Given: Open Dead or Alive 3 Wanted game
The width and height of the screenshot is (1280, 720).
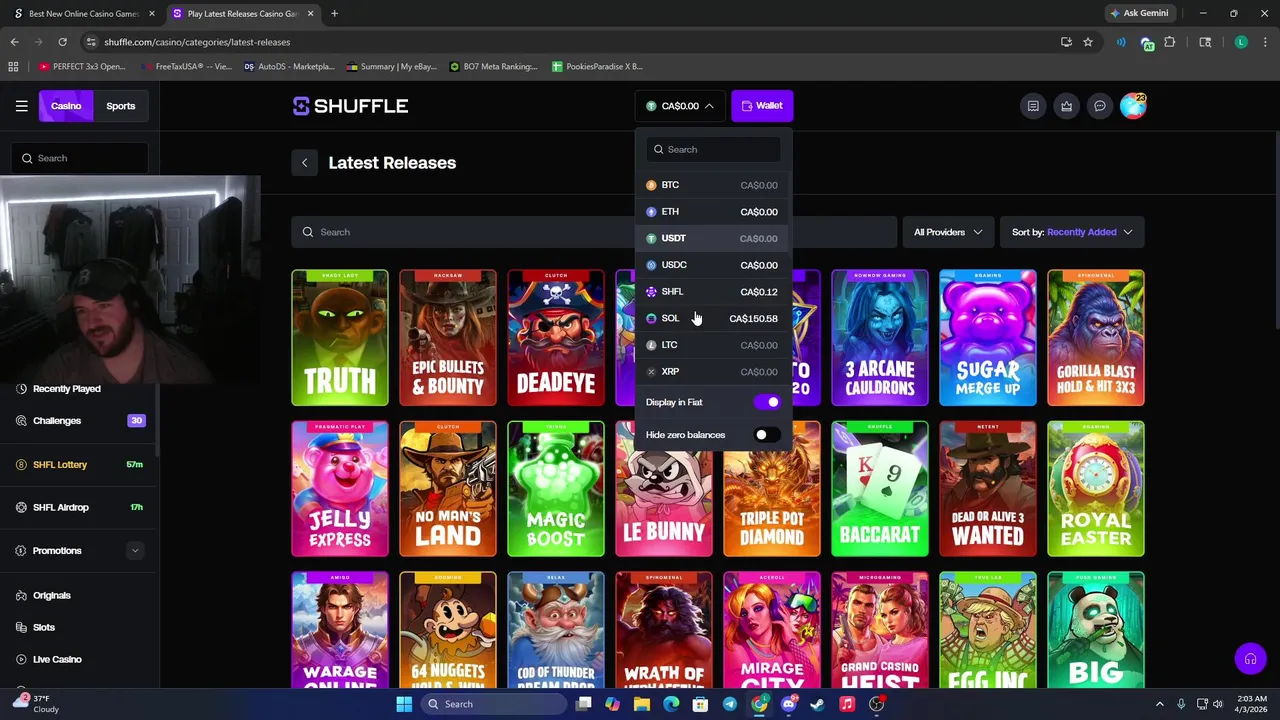Looking at the screenshot, I should coord(988,489).
